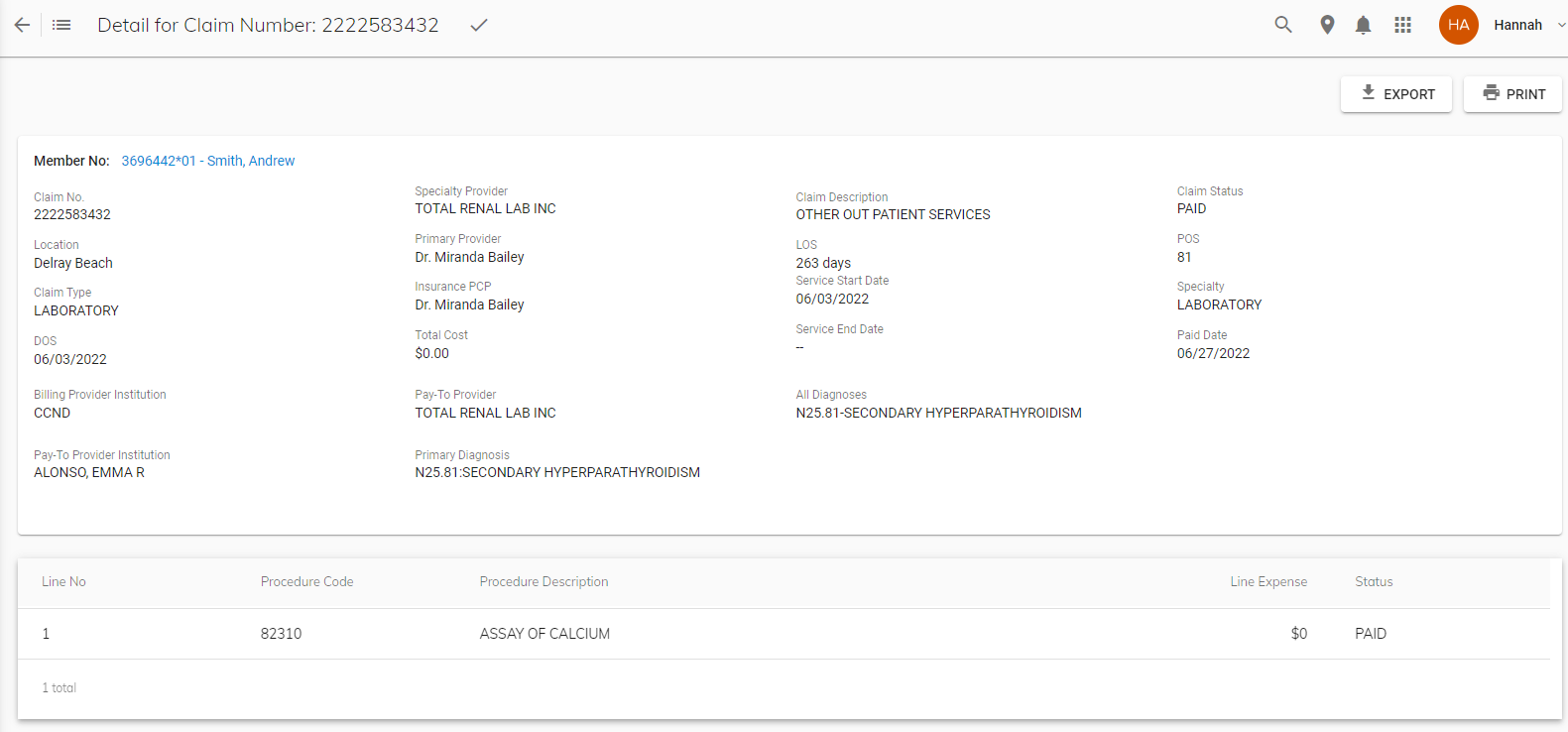Screen dimensions: 1568x732
Task: Print the claim detail
Action: (x=1512, y=94)
